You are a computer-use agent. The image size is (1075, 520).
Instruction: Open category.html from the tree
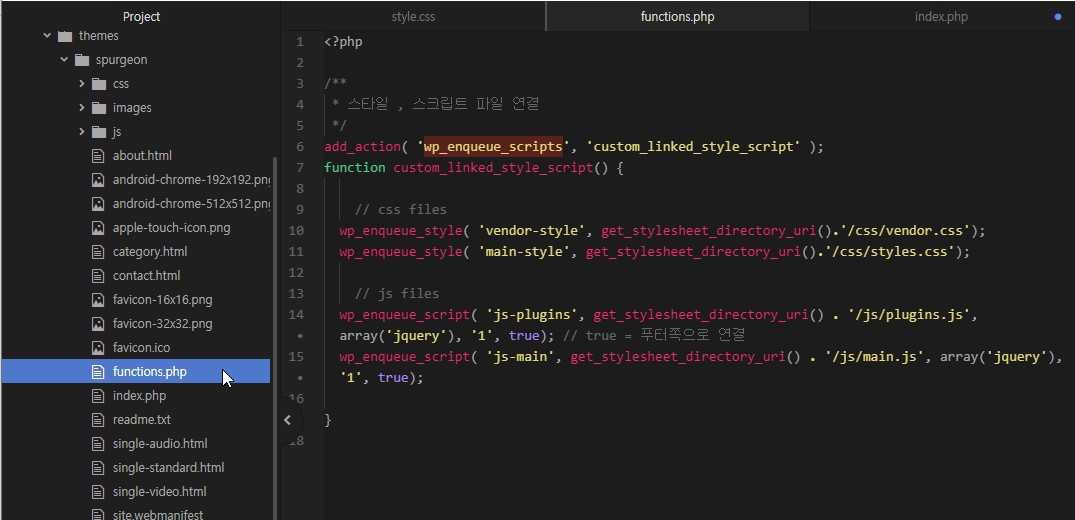[149, 252]
